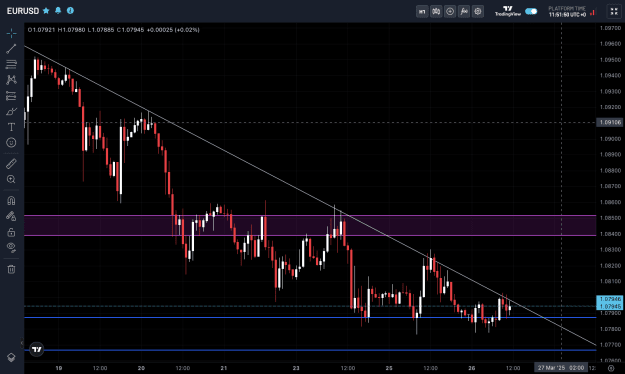Activate the zoom in tool
This screenshot has height=374, width=625.
[11, 179]
